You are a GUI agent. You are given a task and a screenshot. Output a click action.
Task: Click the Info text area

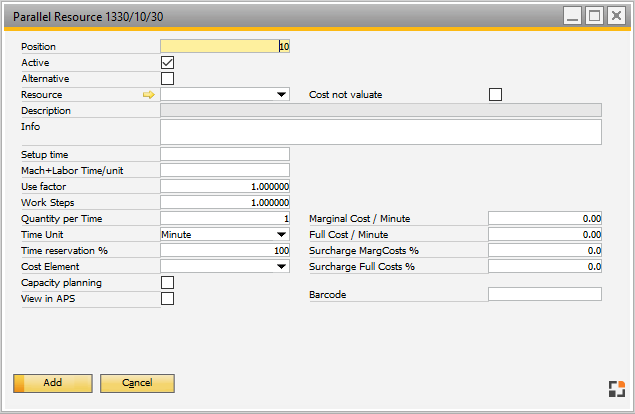coord(381,132)
